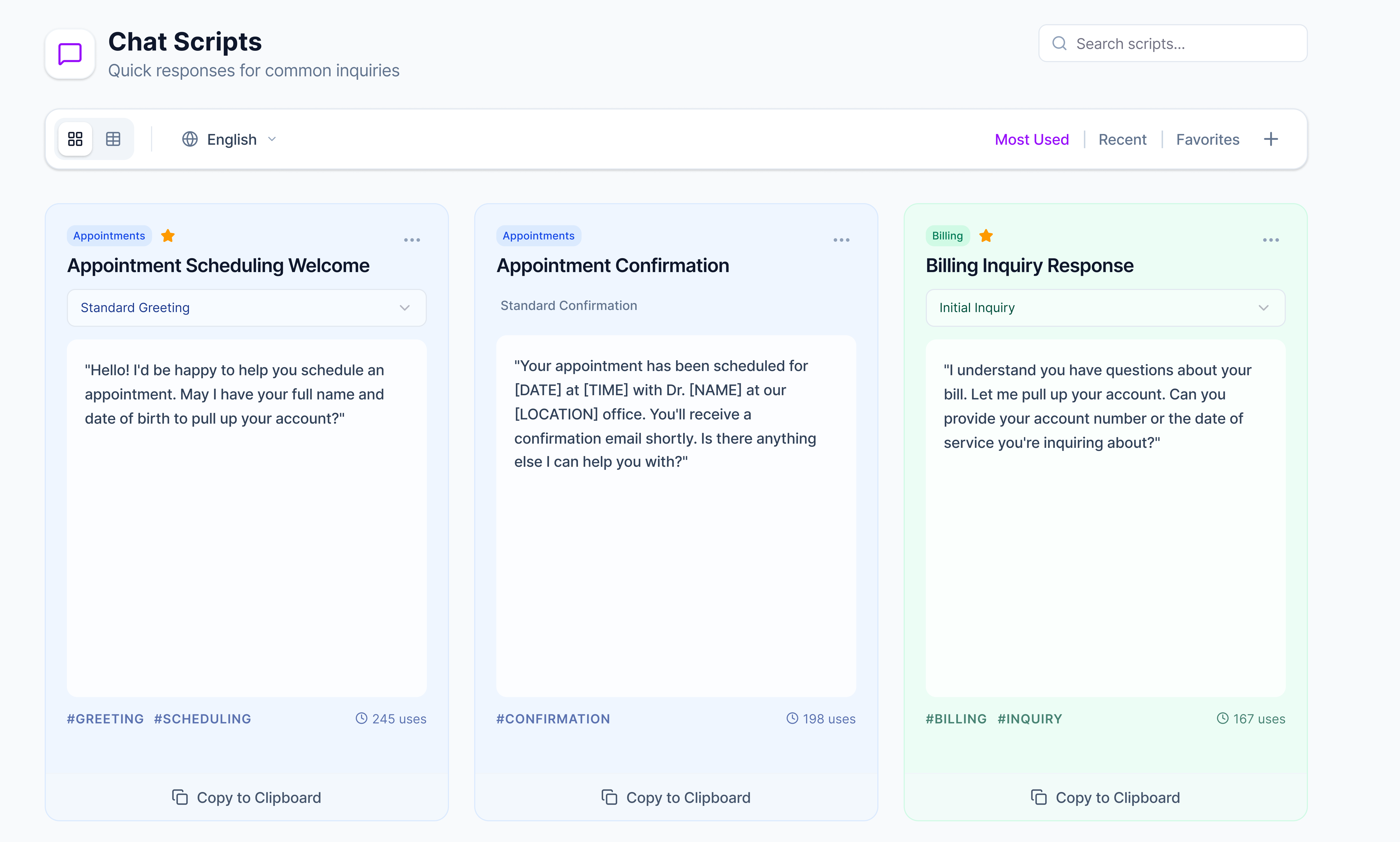This screenshot has height=842, width=1400.
Task: Copy the Billing Inquiry script to clipboard
Action: (x=1105, y=797)
